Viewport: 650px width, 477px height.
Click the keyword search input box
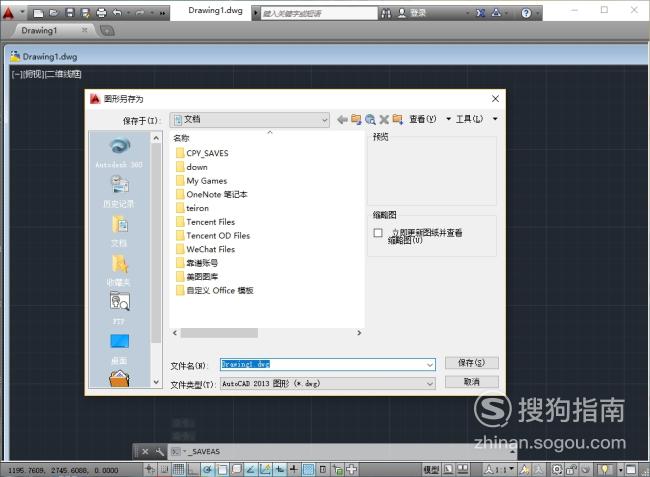click(319, 13)
